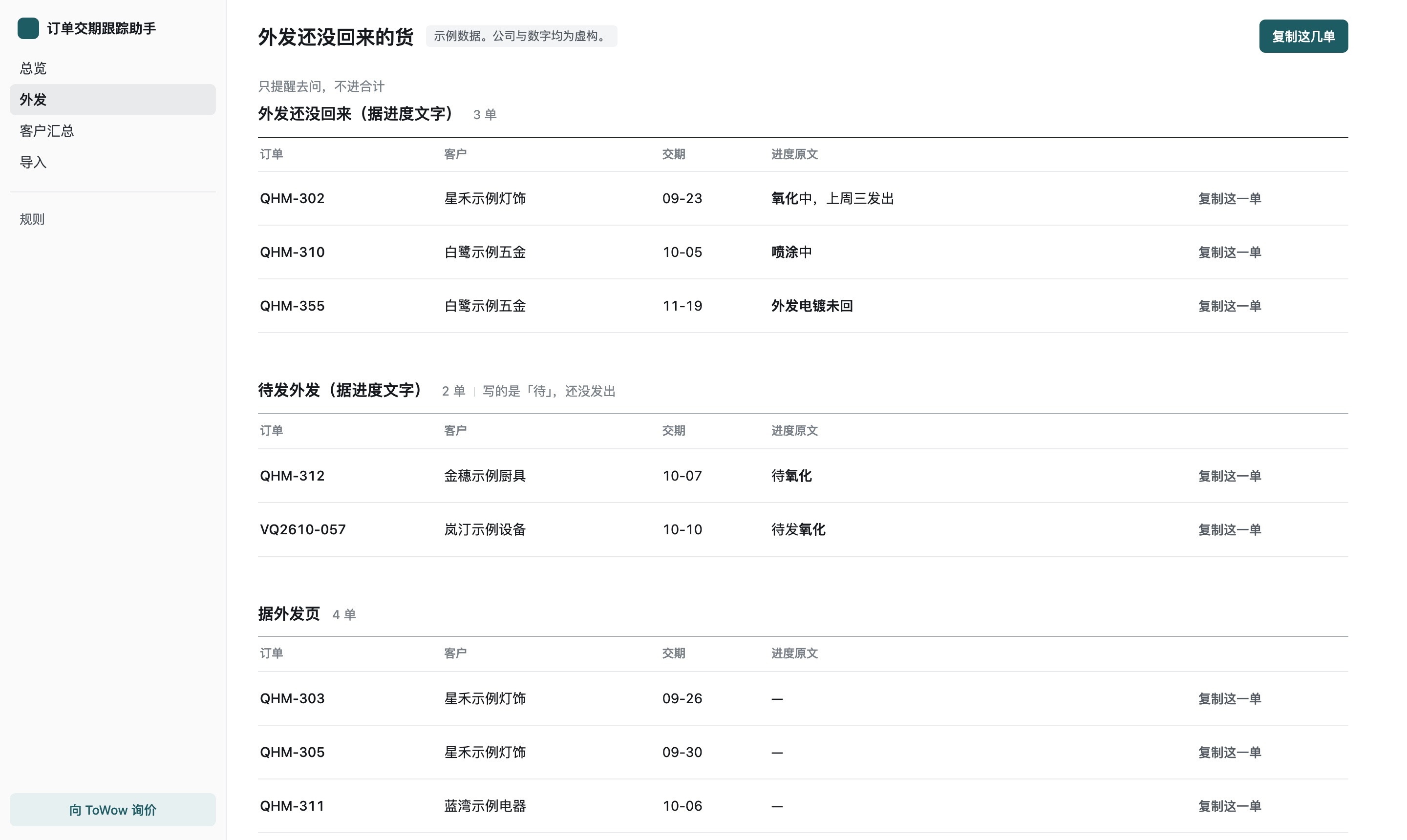
Task: Select order number QHM-312
Action: tap(292, 476)
